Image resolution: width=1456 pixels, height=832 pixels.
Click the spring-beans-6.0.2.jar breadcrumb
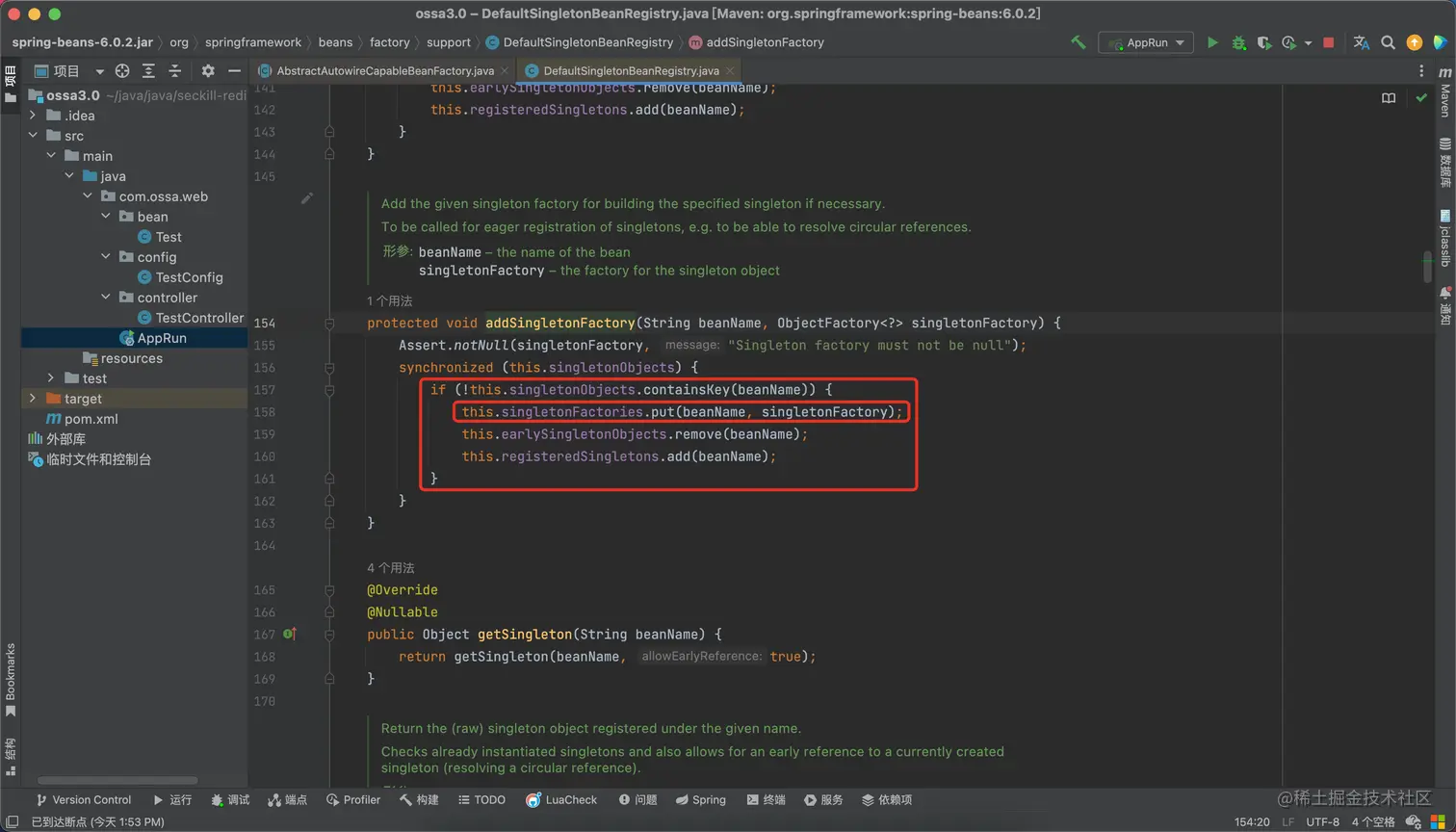tap(82, 42)
